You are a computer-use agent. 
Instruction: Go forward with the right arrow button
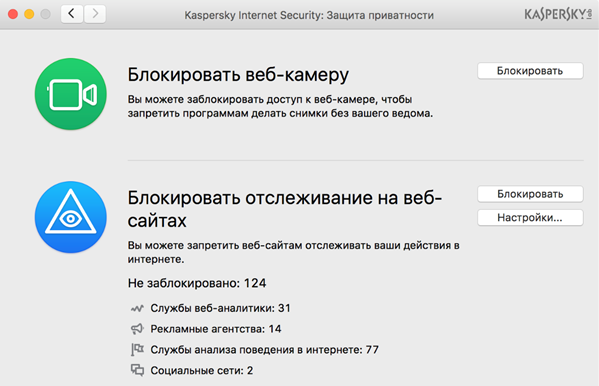click(95, 14)
